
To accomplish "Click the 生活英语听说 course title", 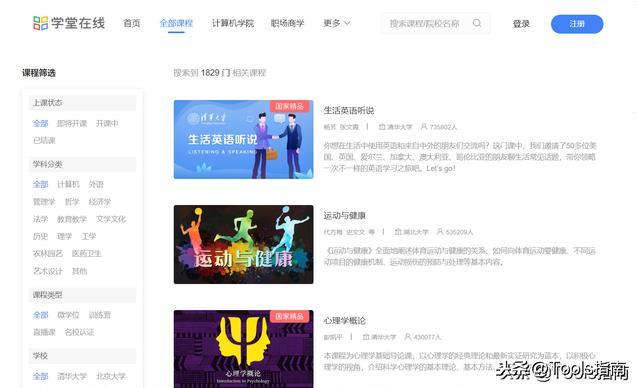I will tap(349, 110).
